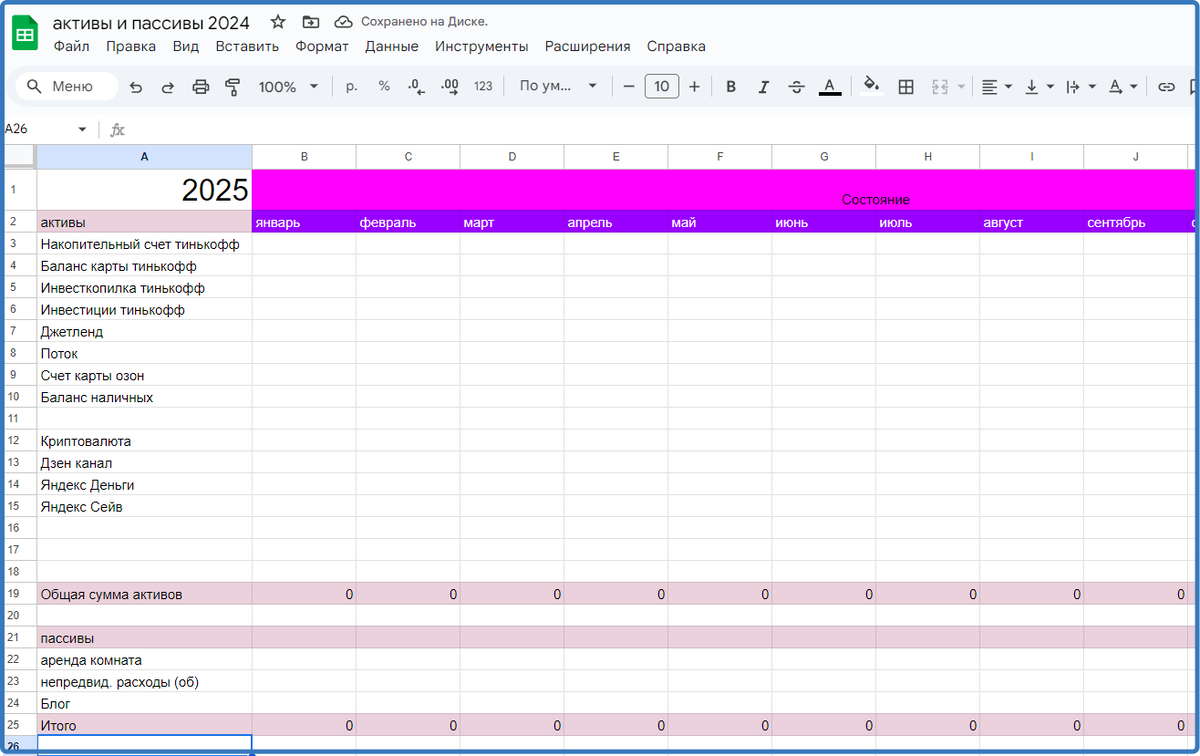1200x756 pixels.
Task: Click the select-all corner box
Action: click(20, 157)
